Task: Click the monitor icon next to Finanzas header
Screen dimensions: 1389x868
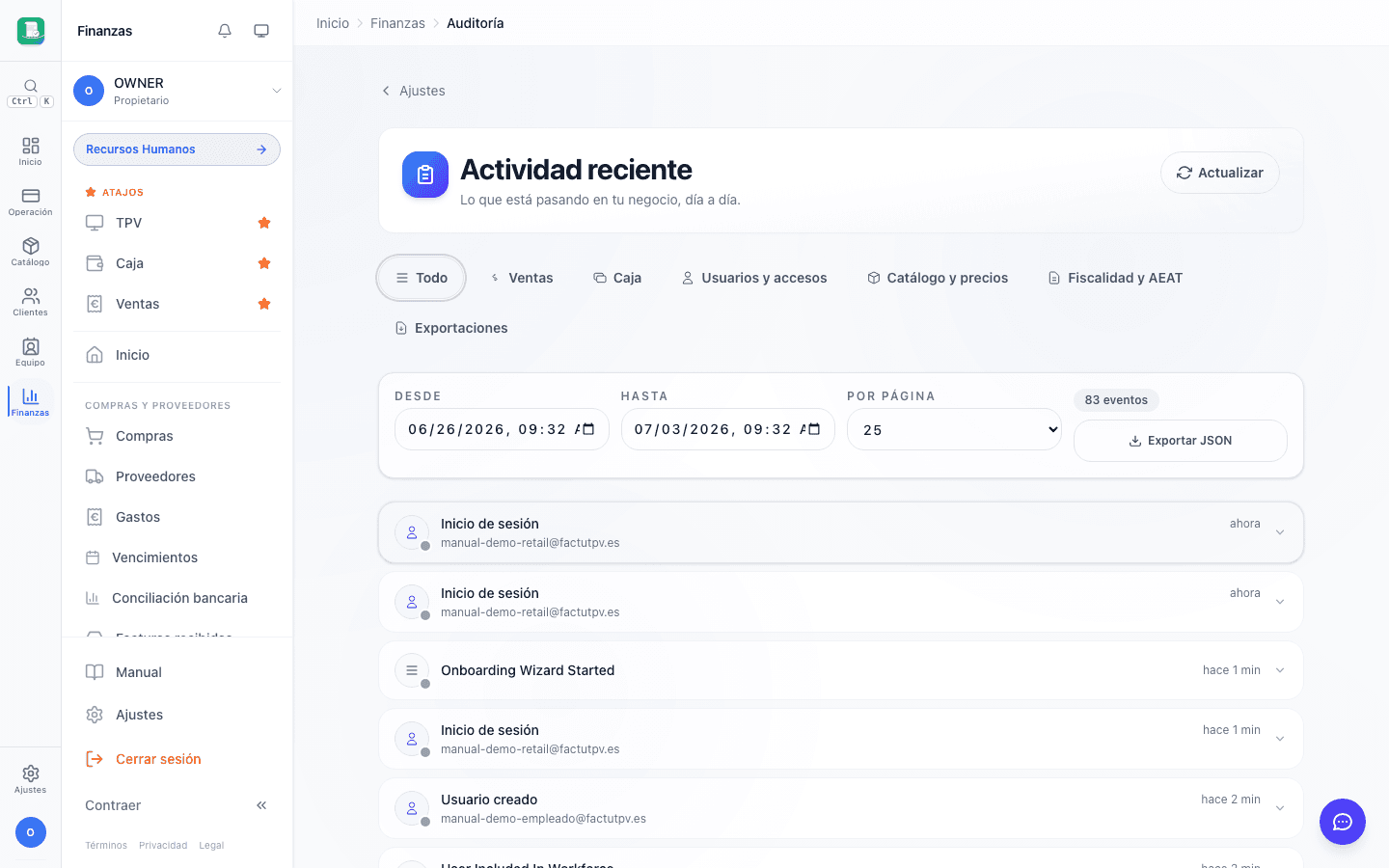Action: 261,31
